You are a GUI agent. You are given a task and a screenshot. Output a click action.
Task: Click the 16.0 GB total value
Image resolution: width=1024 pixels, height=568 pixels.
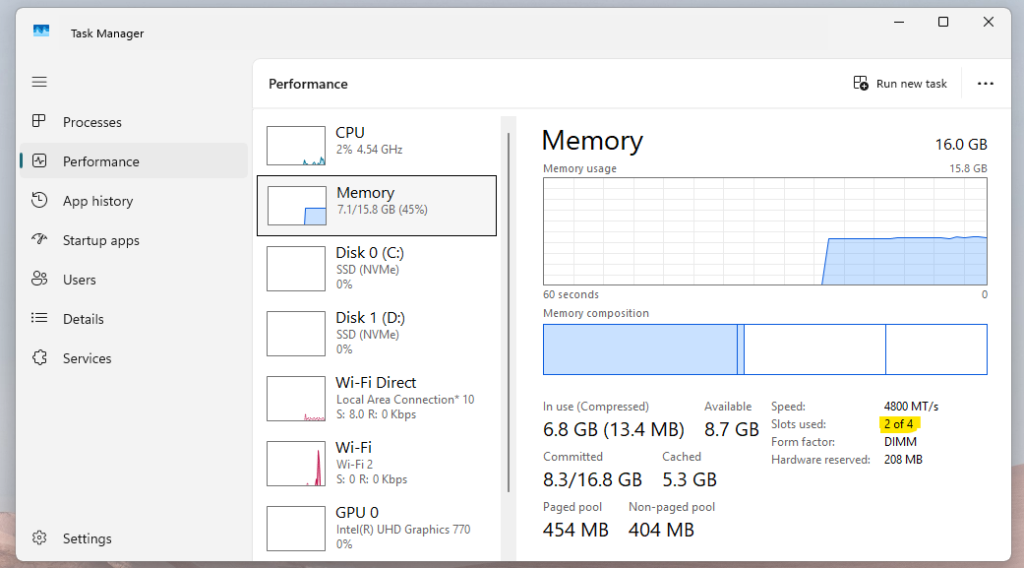click(961, 144)
